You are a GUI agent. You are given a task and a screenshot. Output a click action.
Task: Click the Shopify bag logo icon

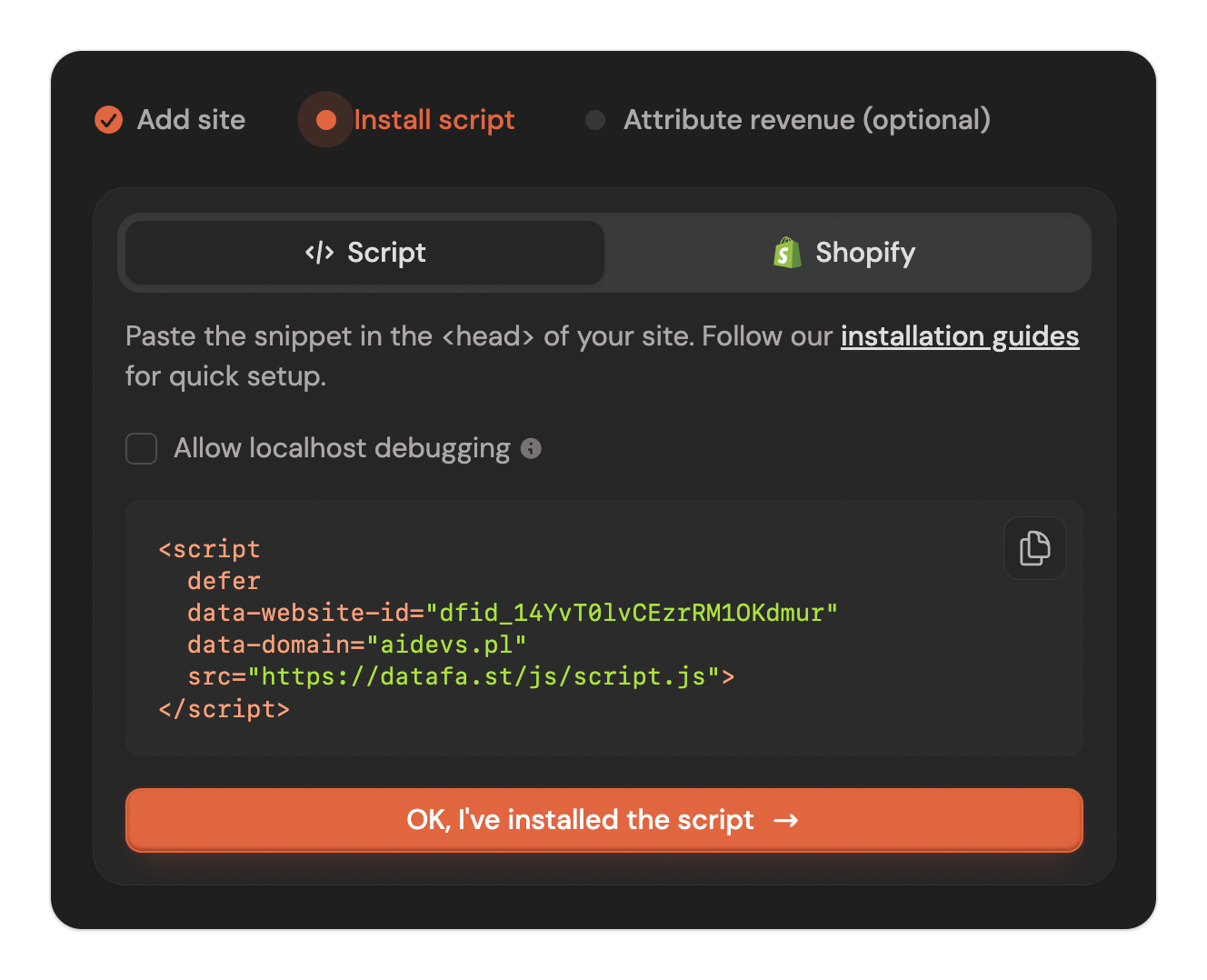tap(787, 253)
